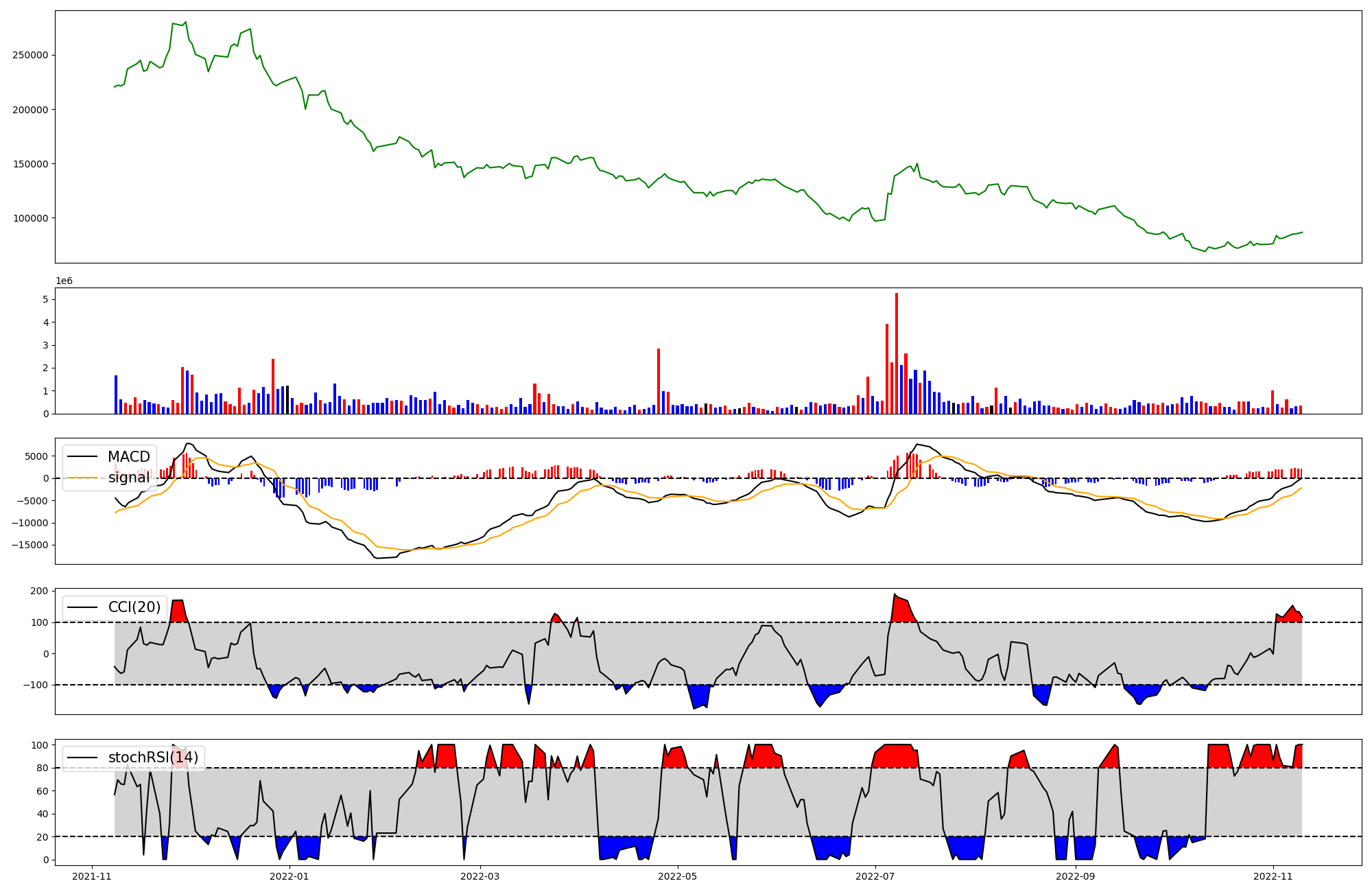Click the stochRSI(14) legend label
Viewport: 1372px width, 892px height.
153,758
